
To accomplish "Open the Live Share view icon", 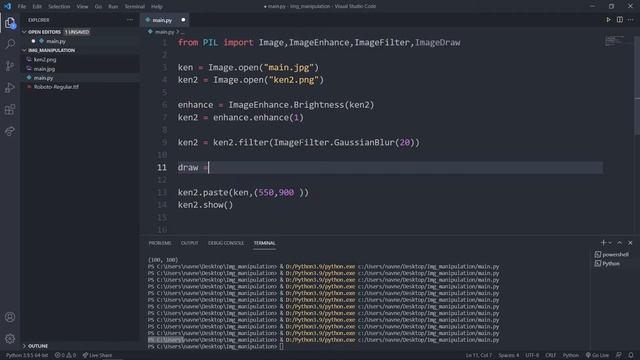I will (x=10, y=131).
